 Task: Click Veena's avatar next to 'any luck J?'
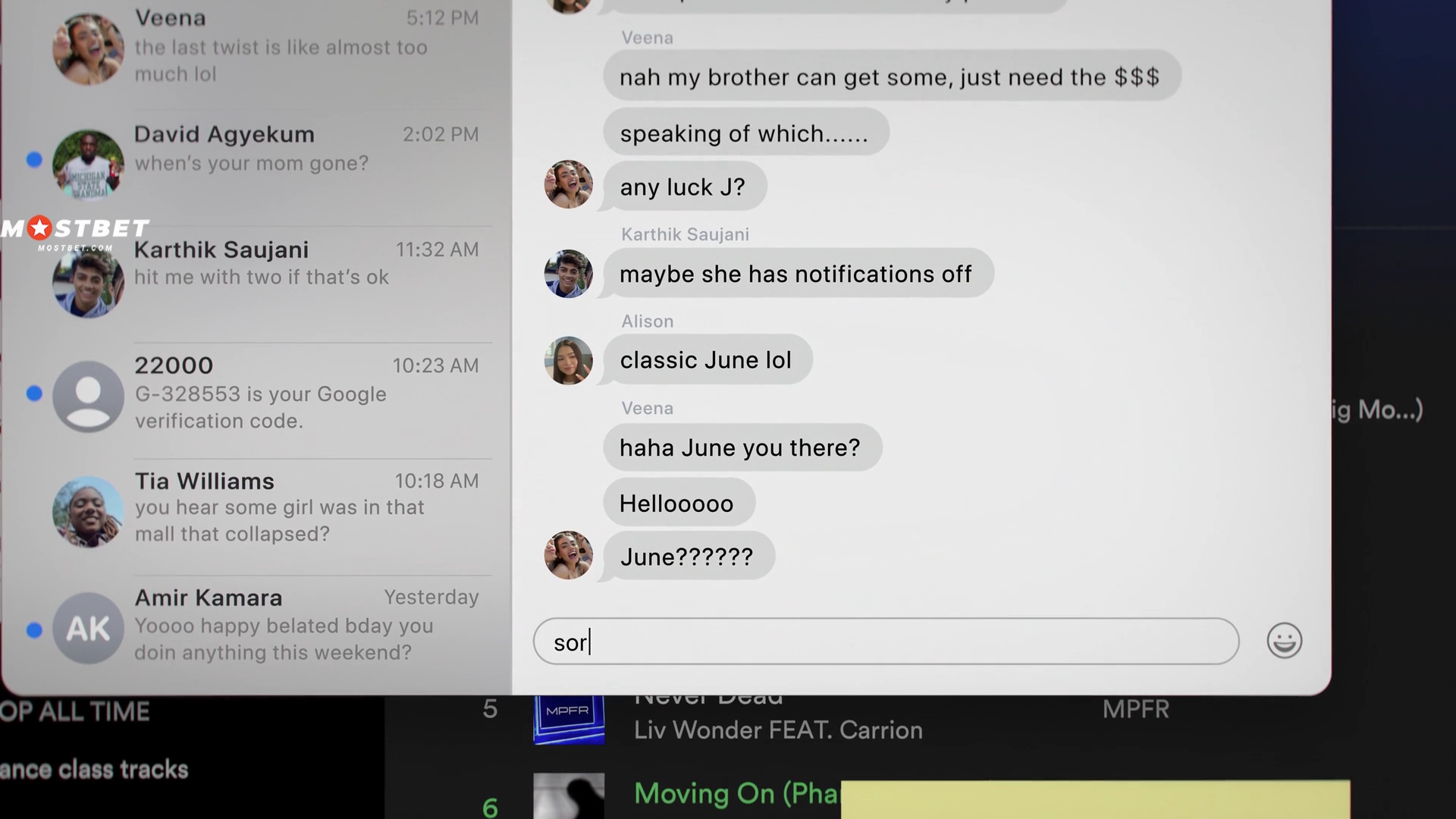coord(568,184)
